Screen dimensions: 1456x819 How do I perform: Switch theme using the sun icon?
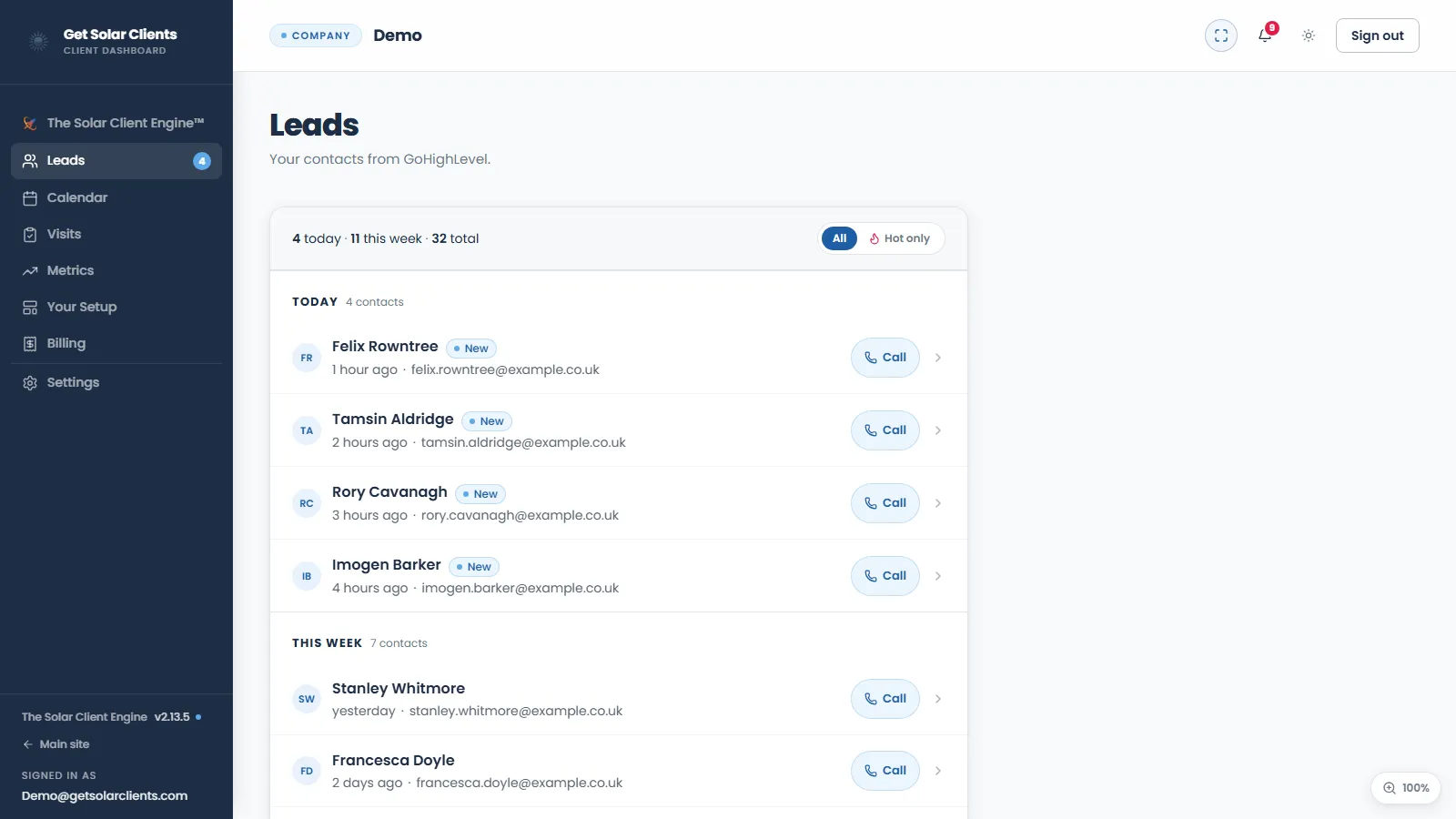click(1309, 35)
